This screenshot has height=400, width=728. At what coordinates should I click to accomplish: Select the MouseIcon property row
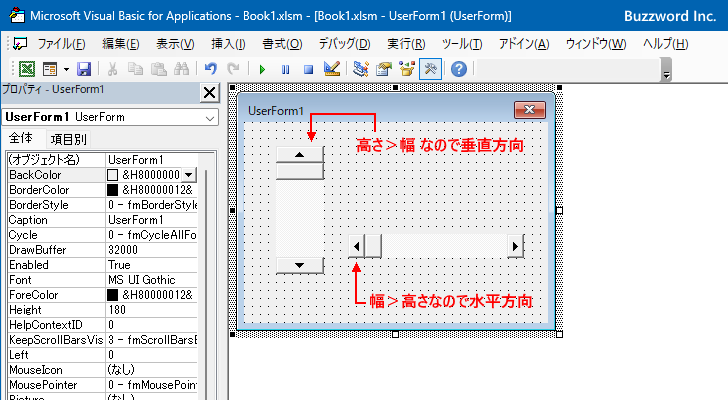pos(103,370)
